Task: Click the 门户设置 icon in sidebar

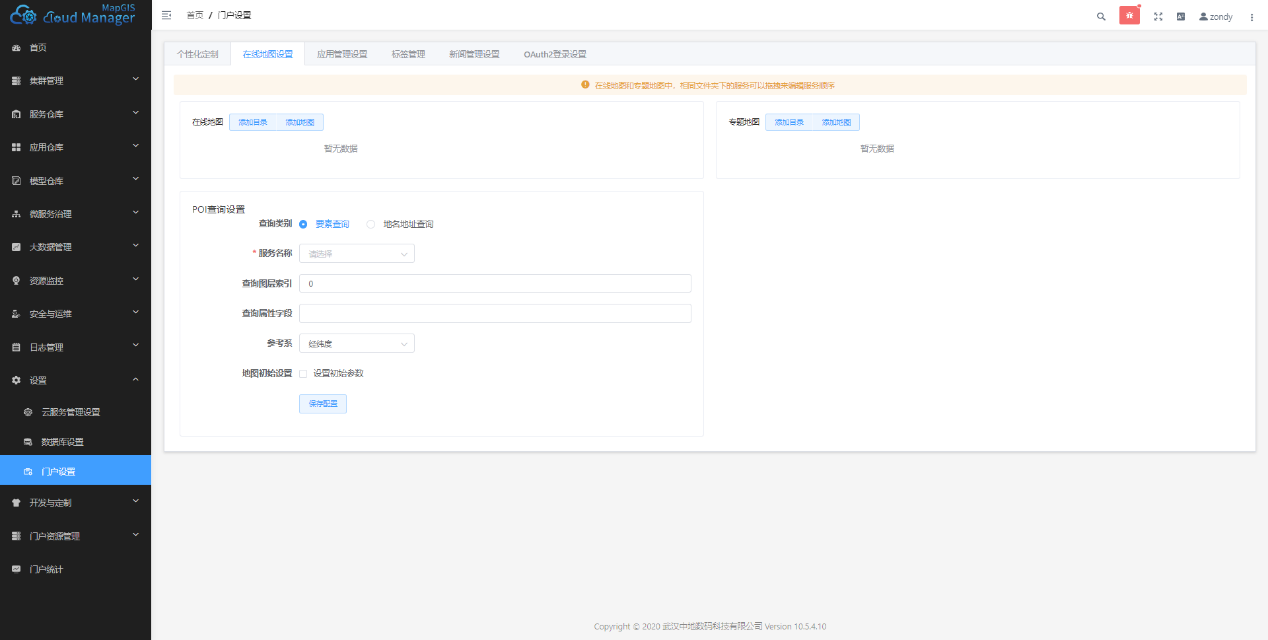Action: 28,471
